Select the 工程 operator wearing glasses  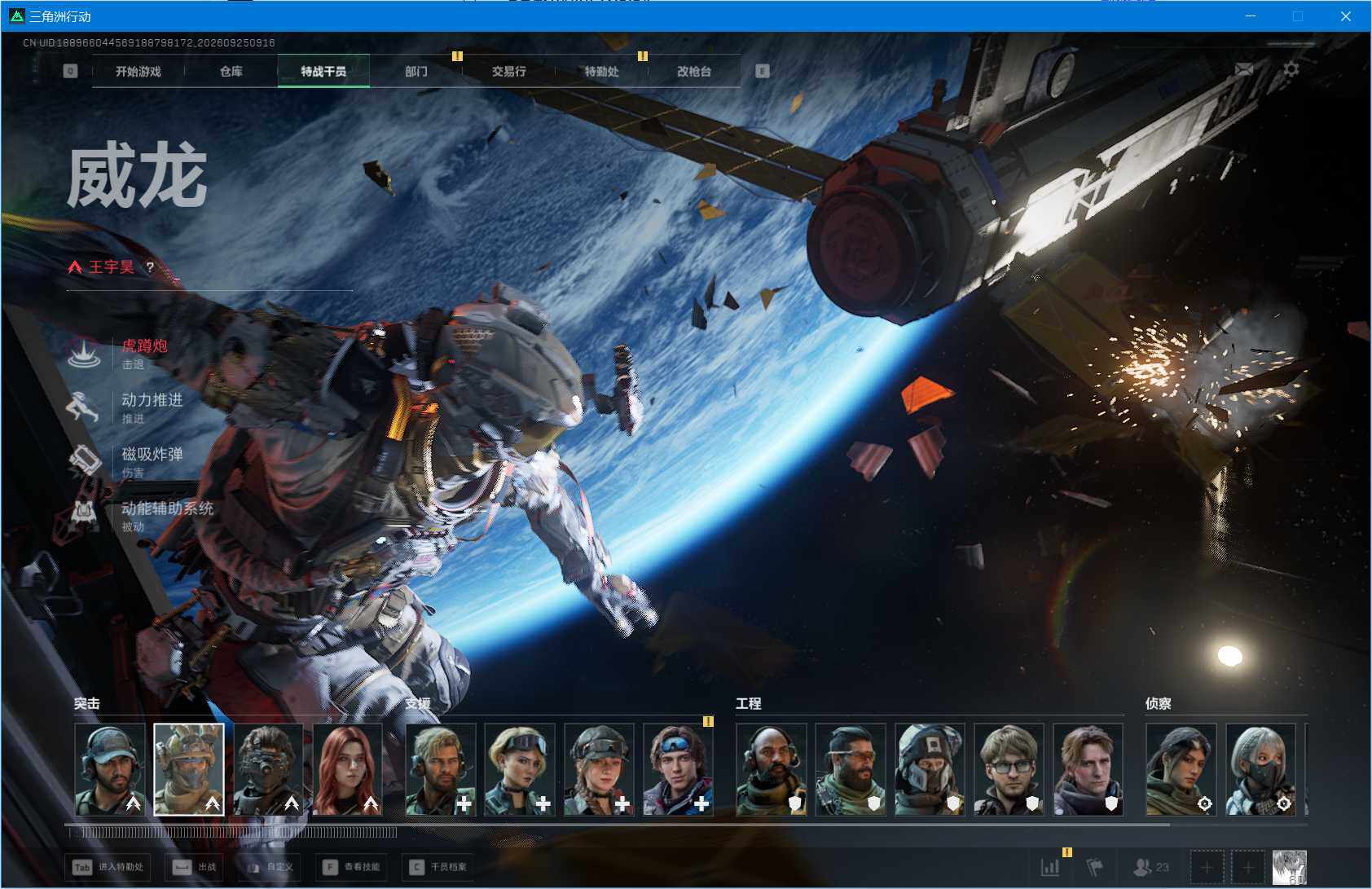[1009, 769]
